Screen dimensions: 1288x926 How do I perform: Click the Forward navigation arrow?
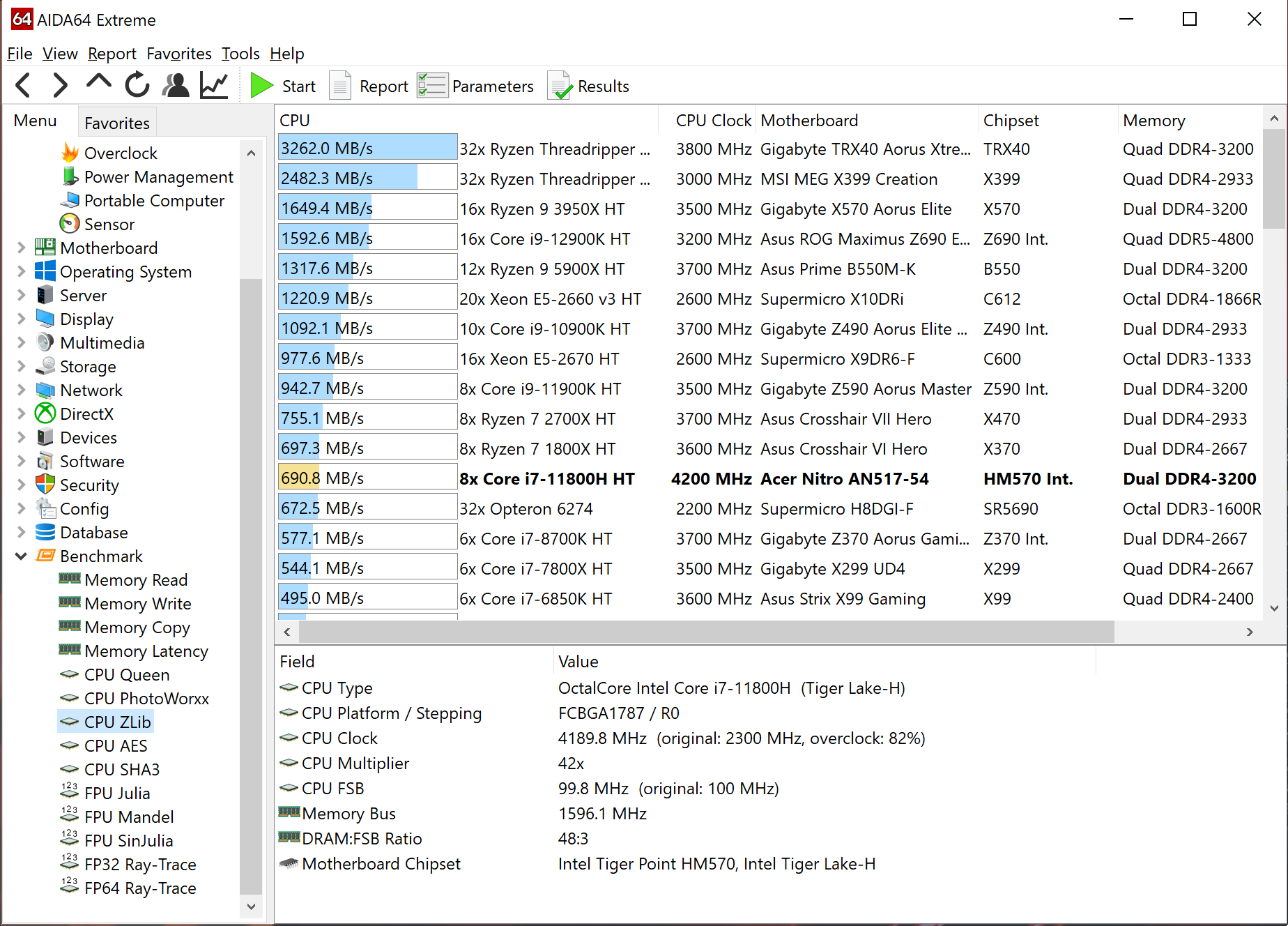pyautogui.click(x=61, y=86)
